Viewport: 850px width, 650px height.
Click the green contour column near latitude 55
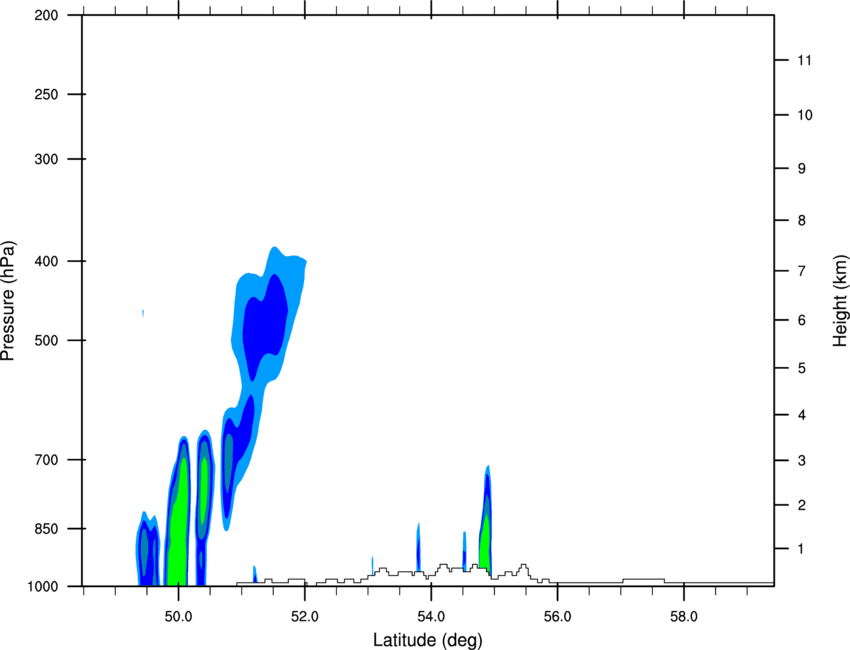[485, 542]
